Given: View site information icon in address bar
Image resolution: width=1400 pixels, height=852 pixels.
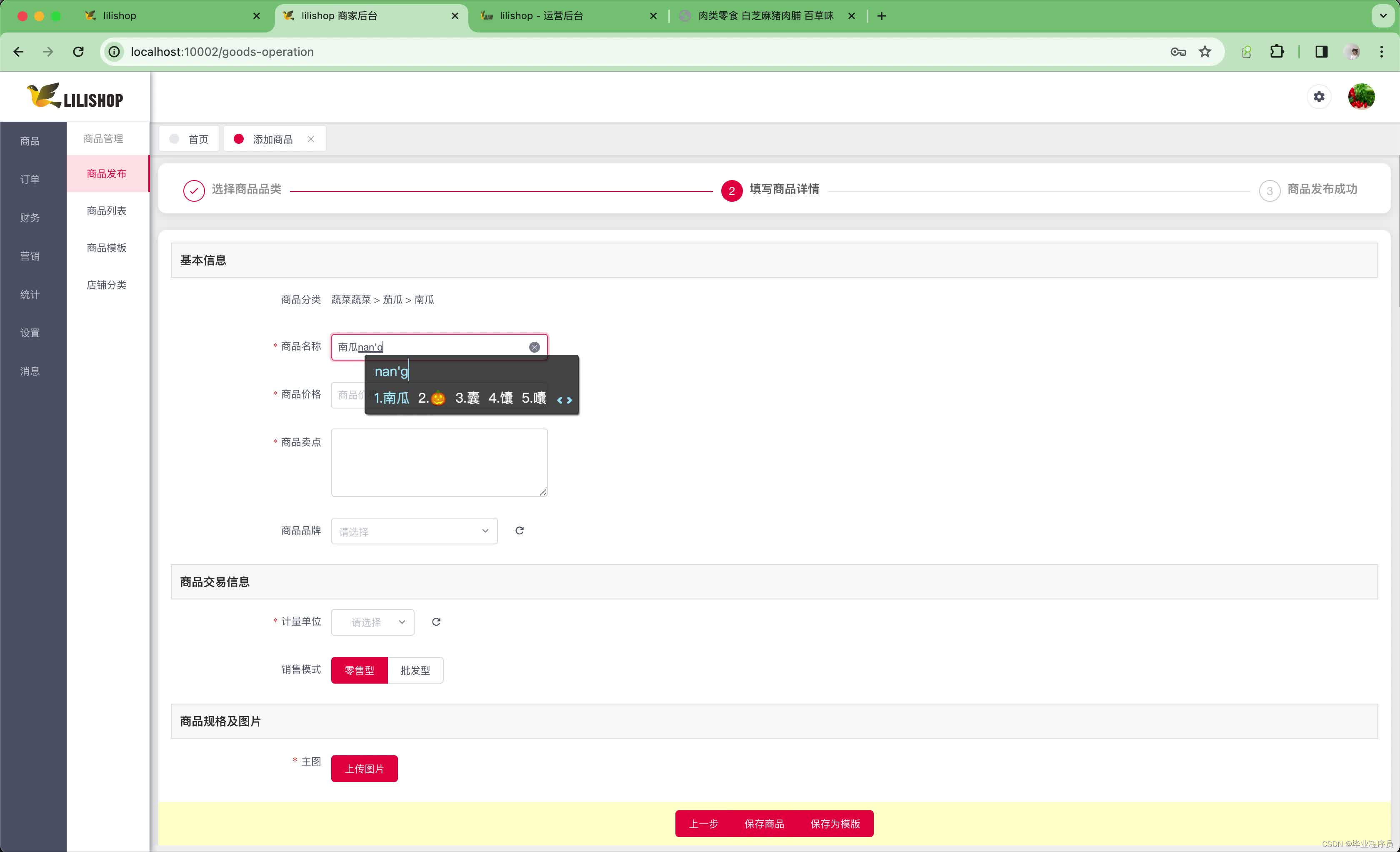Looking at the screenshot, I should [x=114, y=52].
